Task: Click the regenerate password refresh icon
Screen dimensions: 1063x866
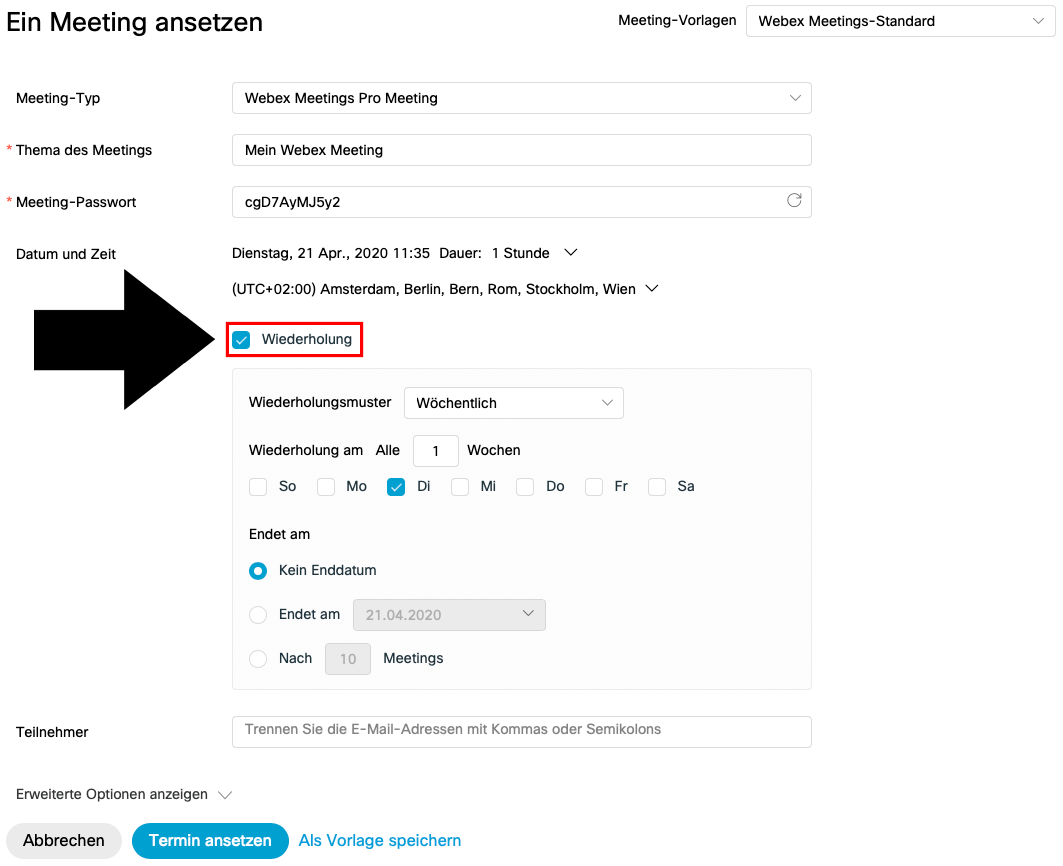Action: click(x=794, y=201)
